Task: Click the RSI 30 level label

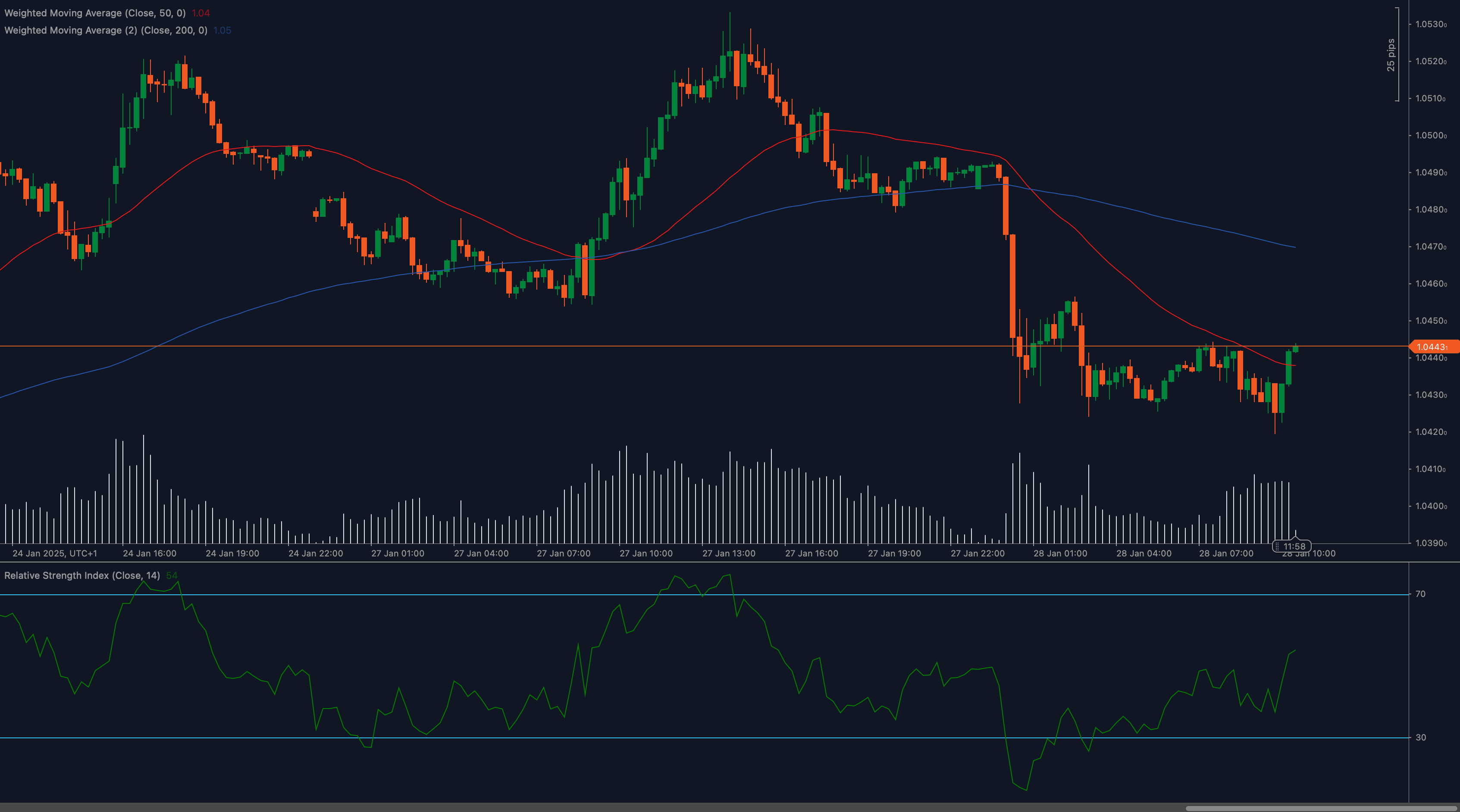Action: (1420, 737)
